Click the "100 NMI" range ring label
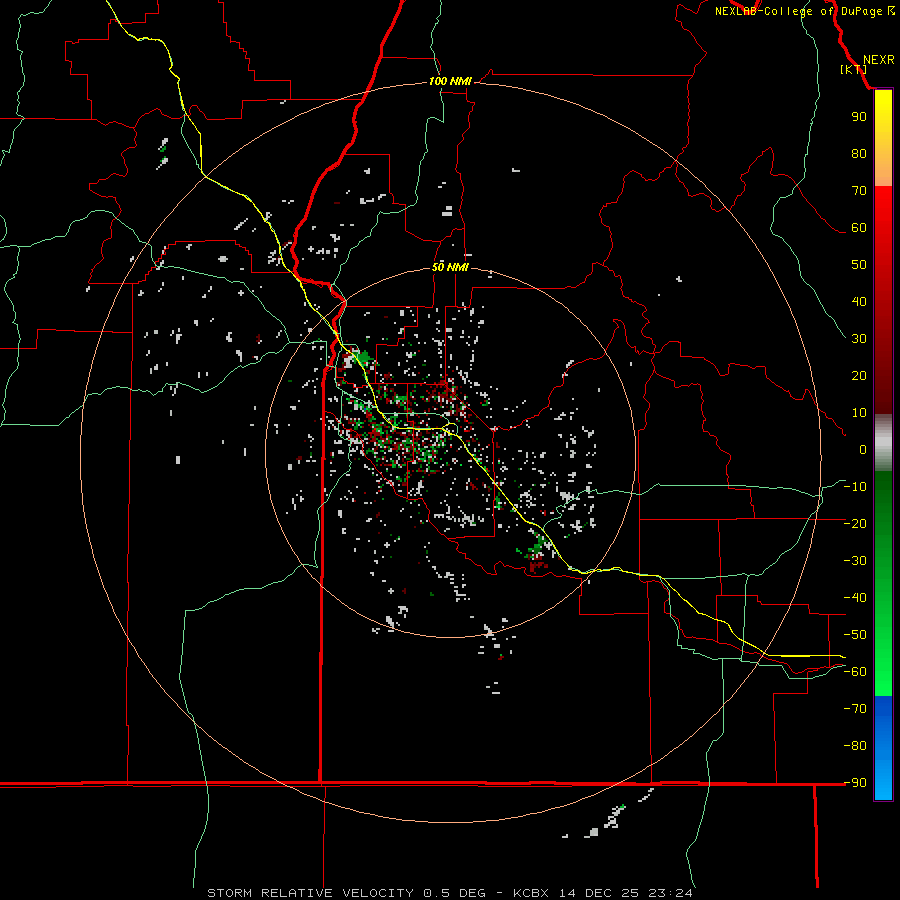 pos(450,81)
